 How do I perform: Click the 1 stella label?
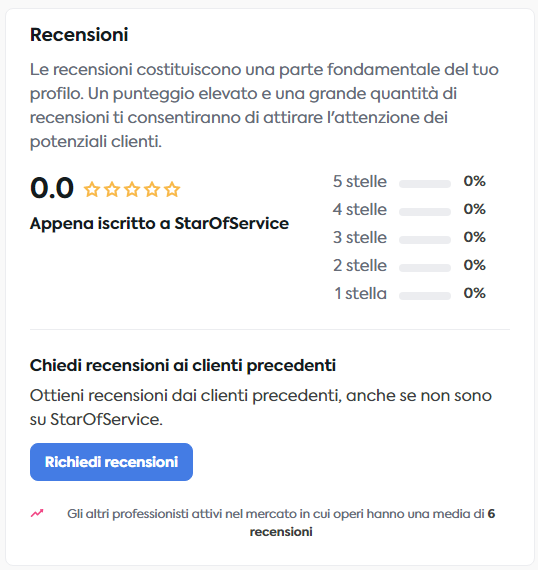click(x=360, y=293)
